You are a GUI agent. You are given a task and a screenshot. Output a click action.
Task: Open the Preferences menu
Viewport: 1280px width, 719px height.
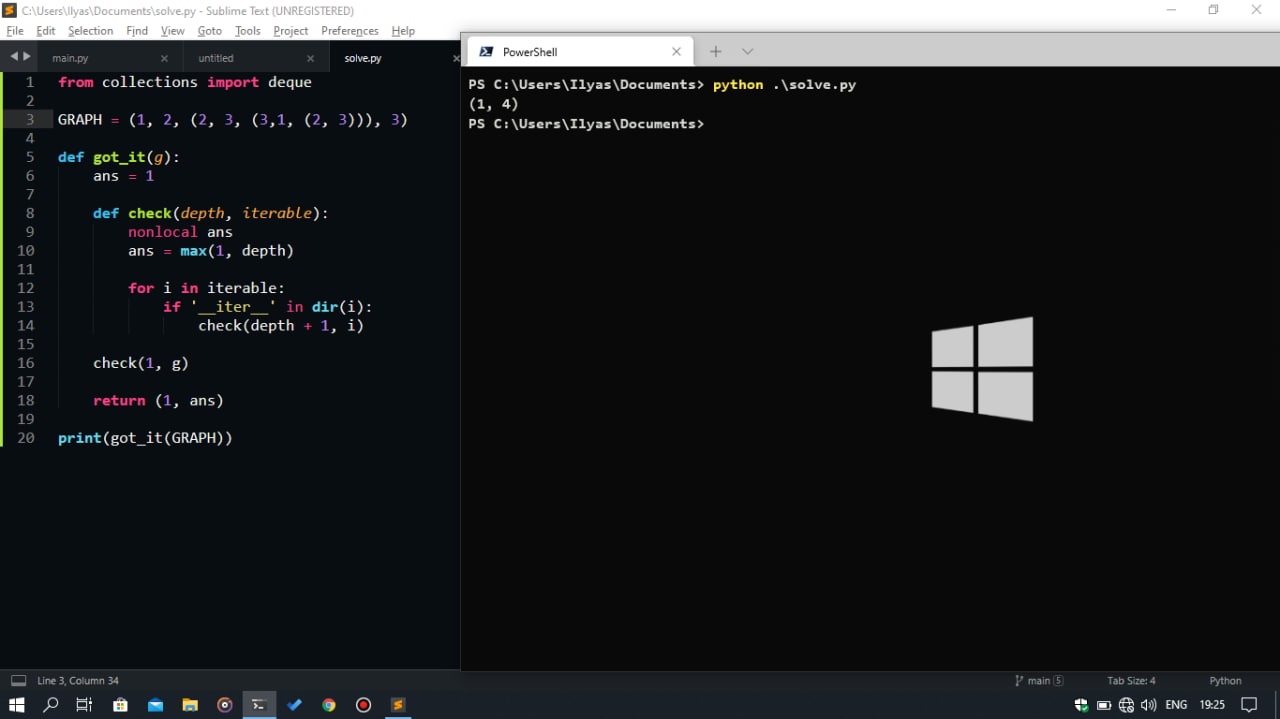point(349,31)
